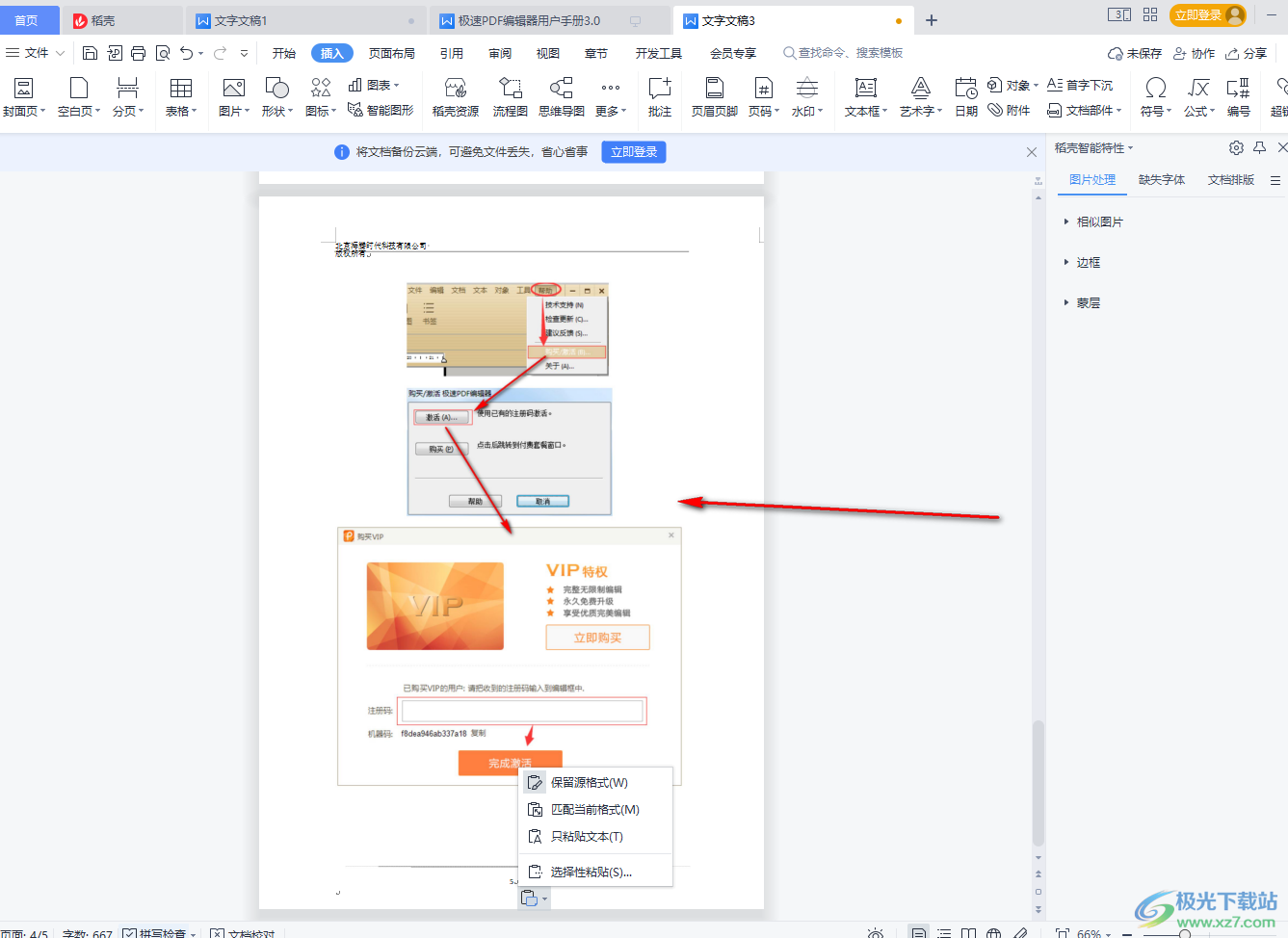Insert a Shape (形状)
This screenshot has height=938, width=1288.
point(277,97)
